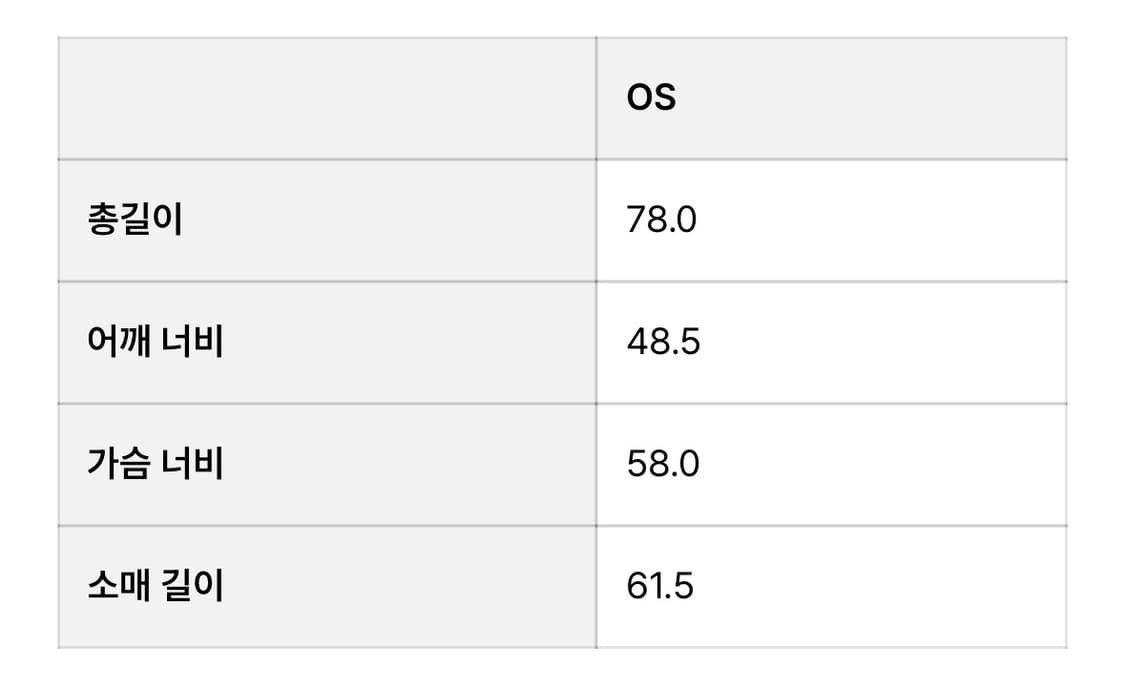Pick the total length measurement under OS
This screenshot has height=690, width=1125.
pos(661,220)
